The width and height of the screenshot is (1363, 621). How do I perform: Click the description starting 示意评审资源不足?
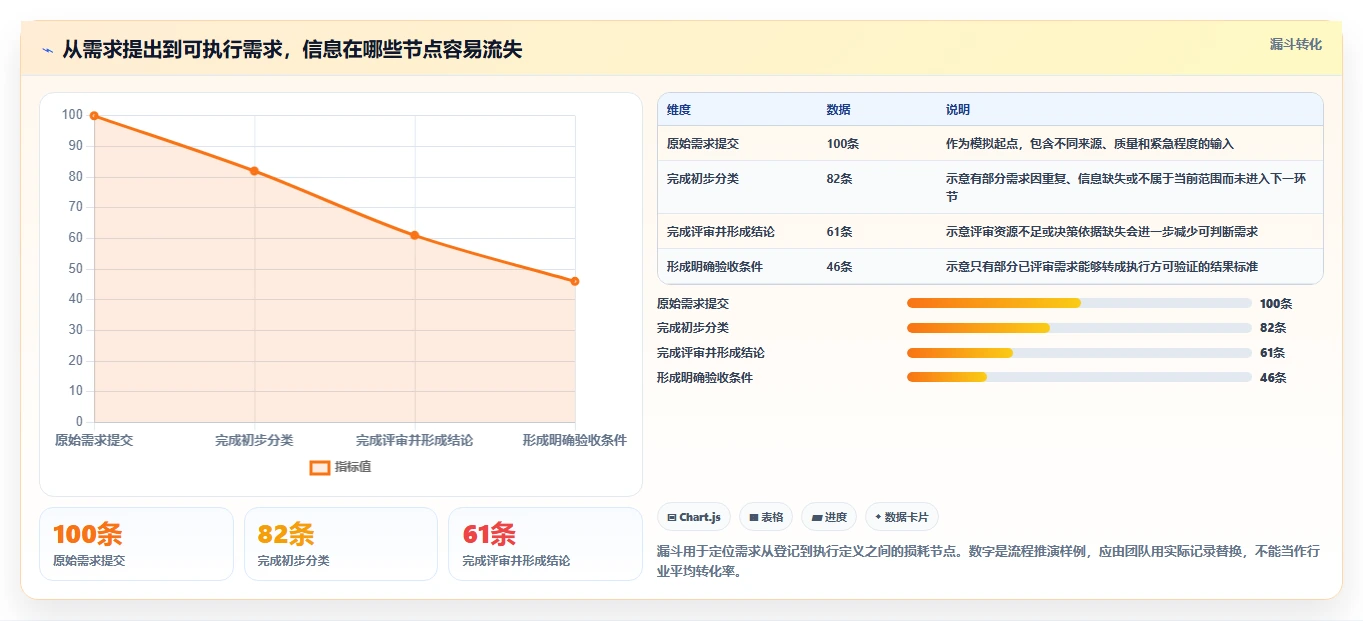1102,232
